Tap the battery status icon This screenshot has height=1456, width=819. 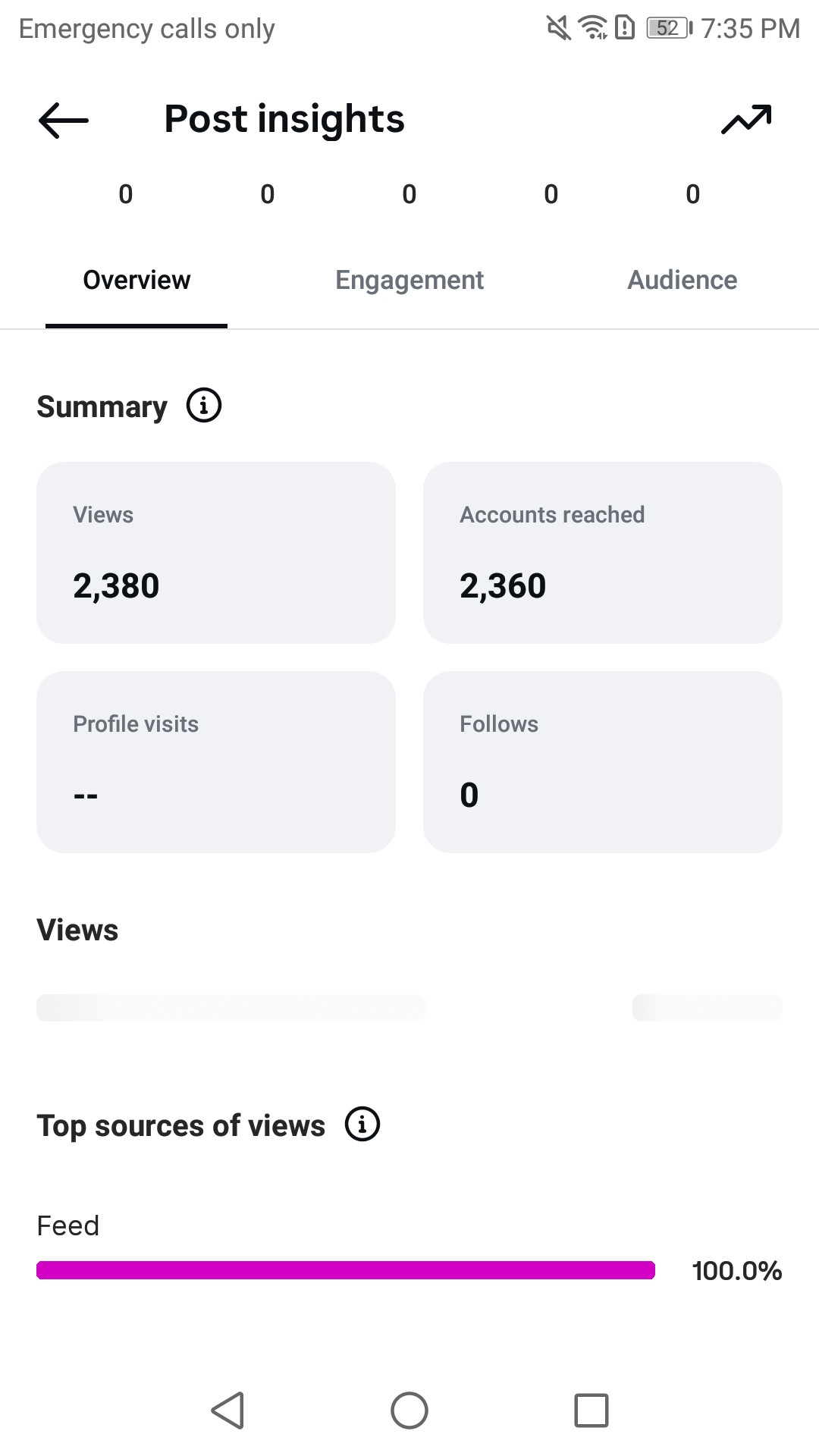[670, 29]
